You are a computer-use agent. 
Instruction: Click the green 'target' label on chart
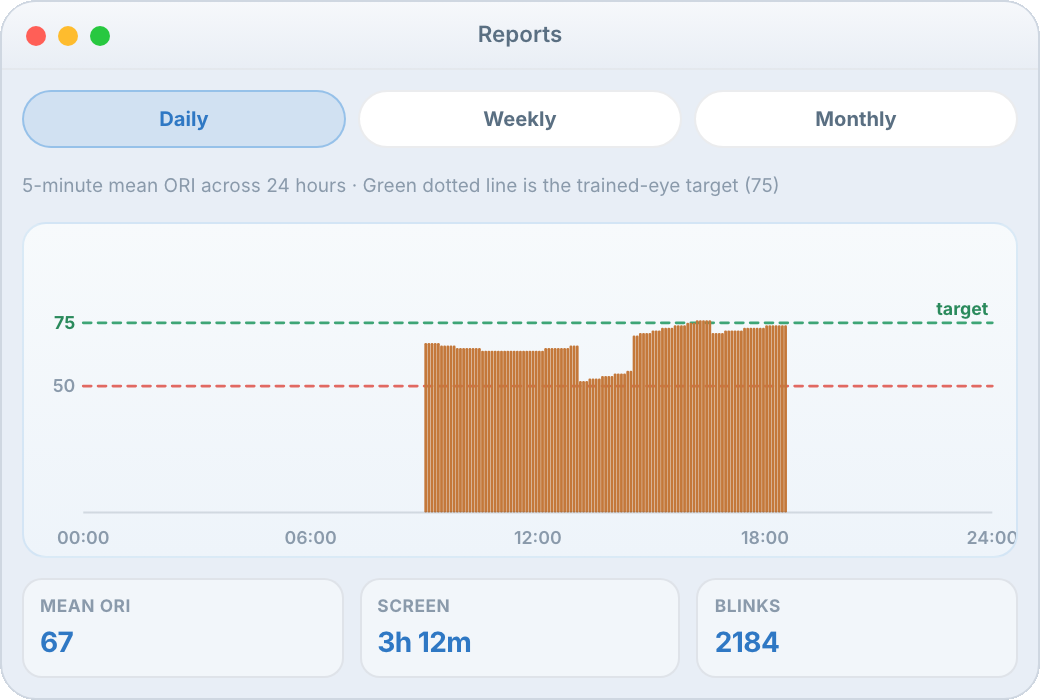(962, 309)
